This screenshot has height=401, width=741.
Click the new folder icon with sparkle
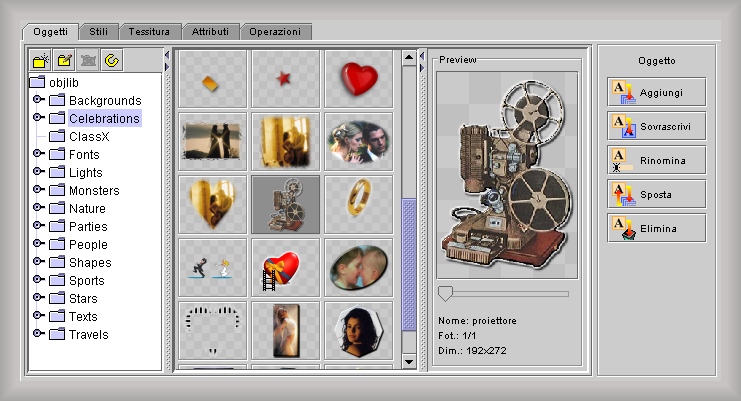pyautogui.click(x=40, y=61)
